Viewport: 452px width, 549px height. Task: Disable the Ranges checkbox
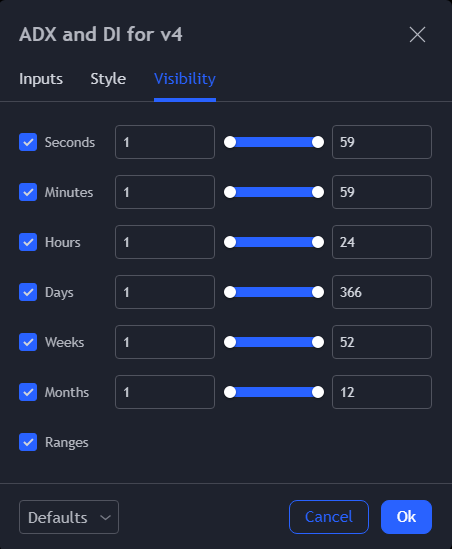pyautogui.click(x=28, y=442)
